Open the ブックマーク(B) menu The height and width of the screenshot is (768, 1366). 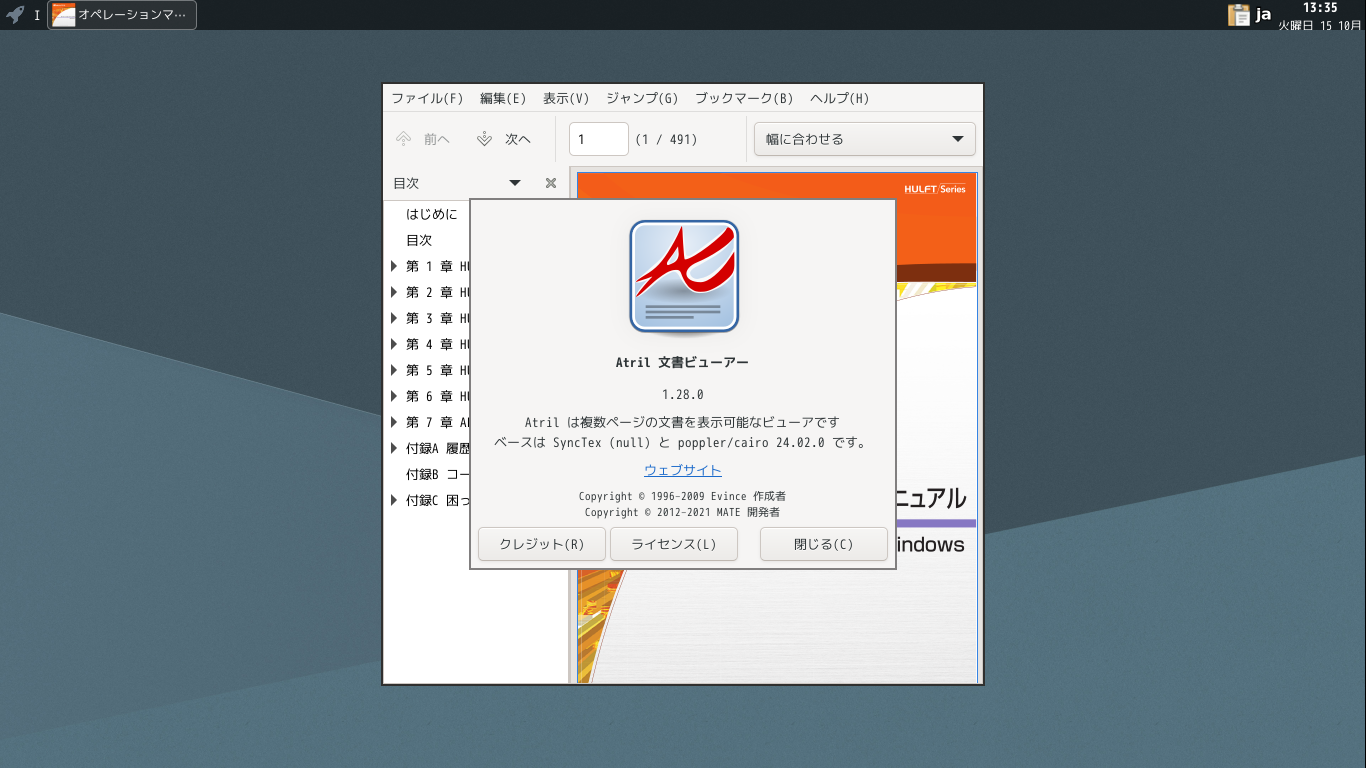[x=744, y=98]
